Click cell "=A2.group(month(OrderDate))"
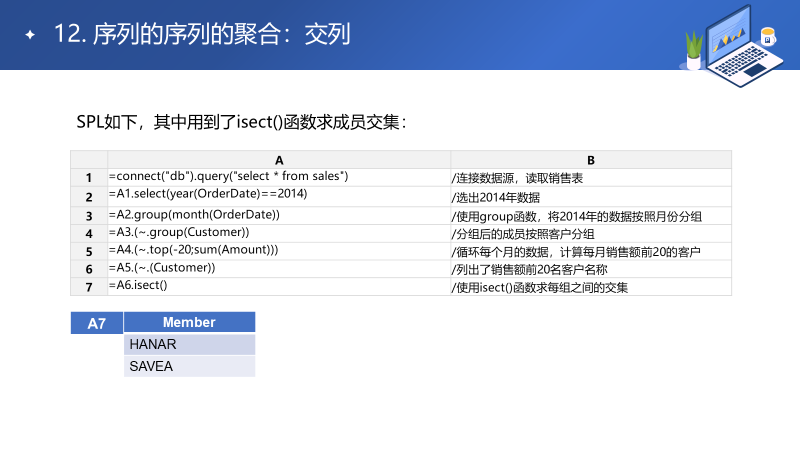800x450 pixels. pyautogui.click(x=279, y=216)
